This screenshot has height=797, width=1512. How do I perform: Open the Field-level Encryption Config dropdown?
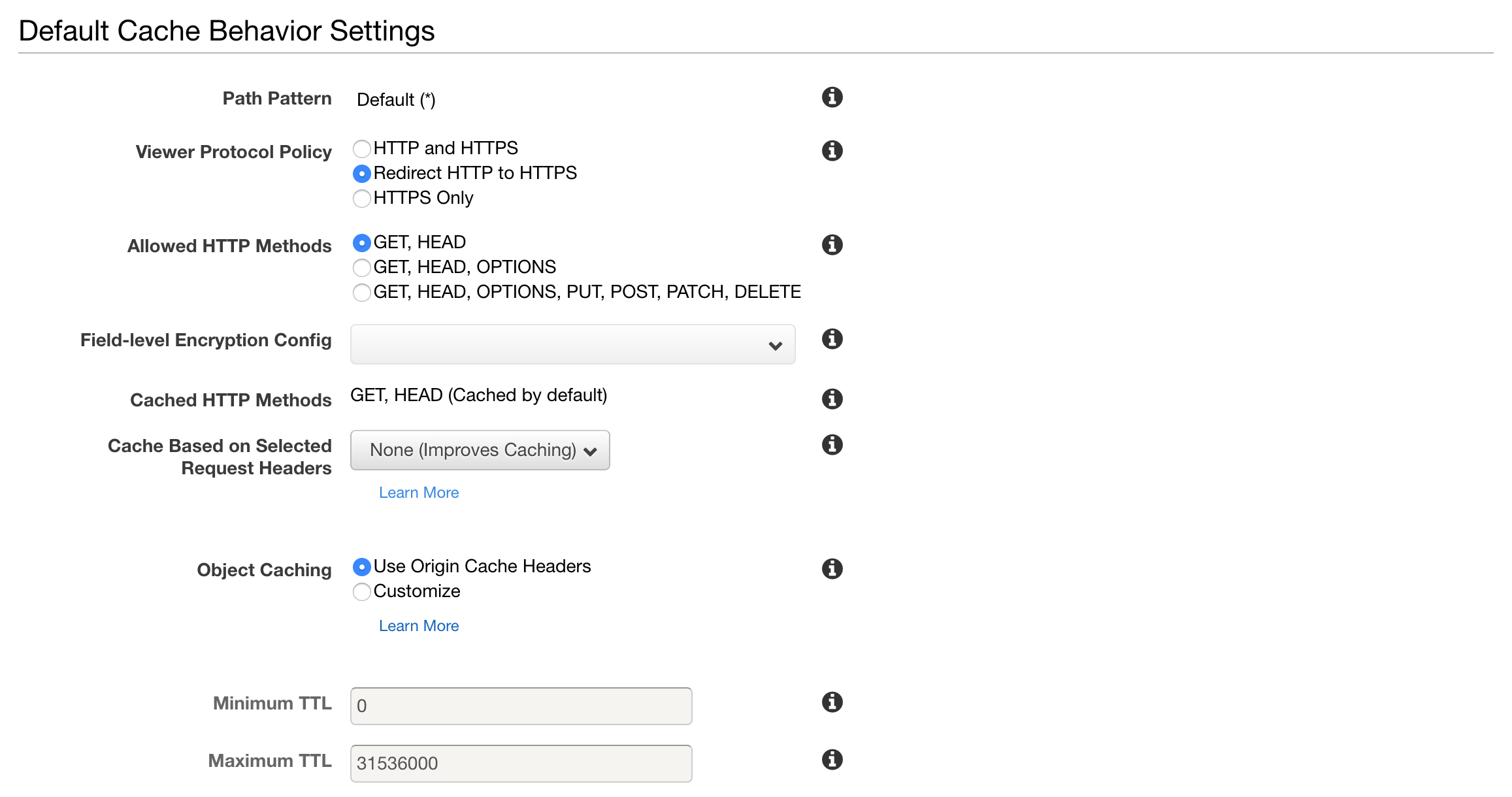[572, 344]
